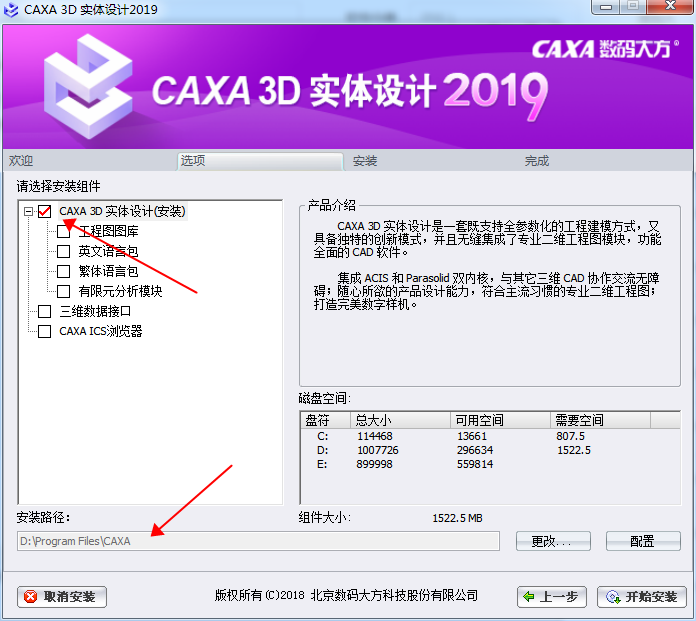Start installation with 开始安装 button

coord(642,597)
